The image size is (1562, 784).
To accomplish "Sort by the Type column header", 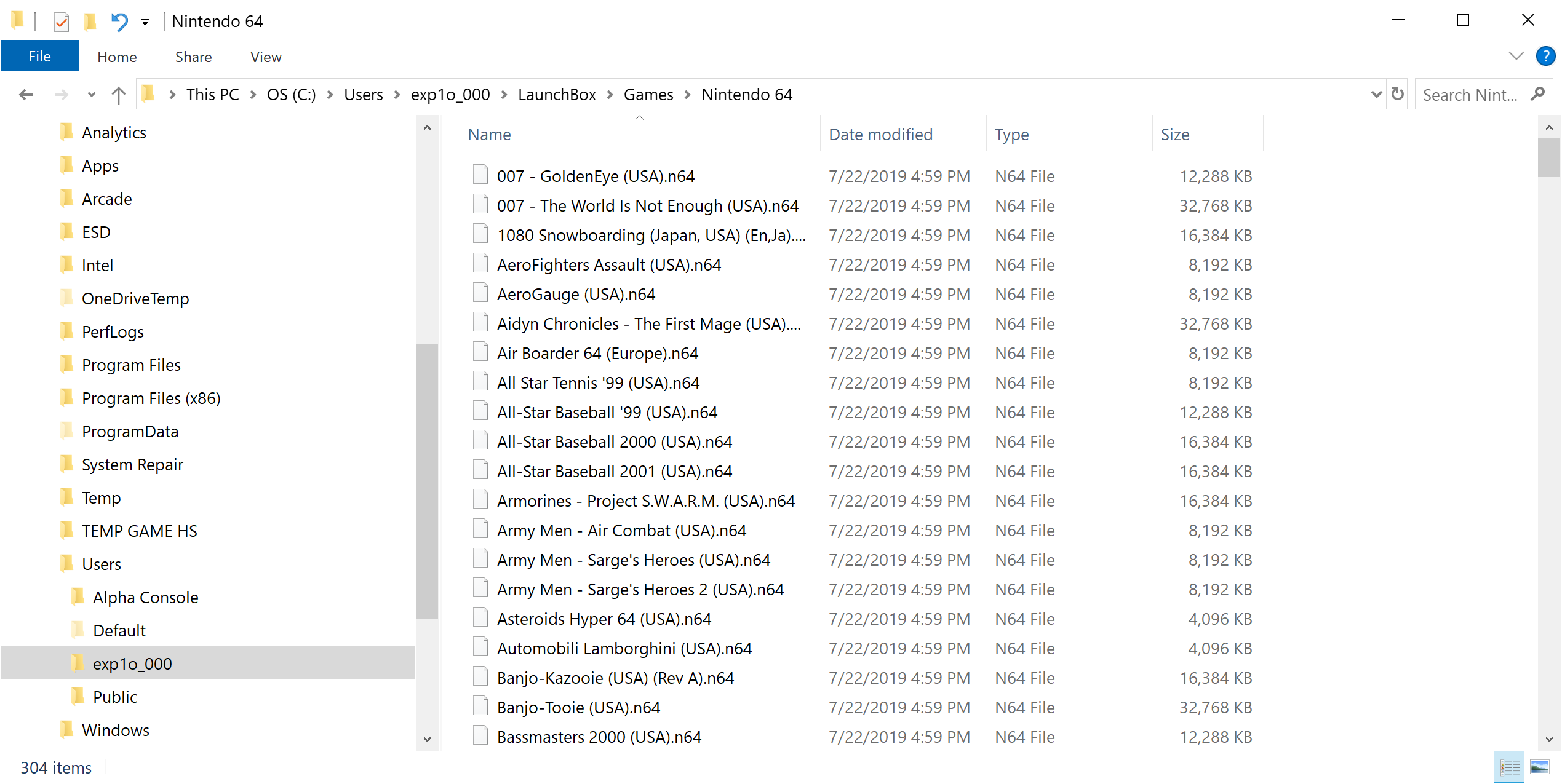I will [x=1069, y=135].
